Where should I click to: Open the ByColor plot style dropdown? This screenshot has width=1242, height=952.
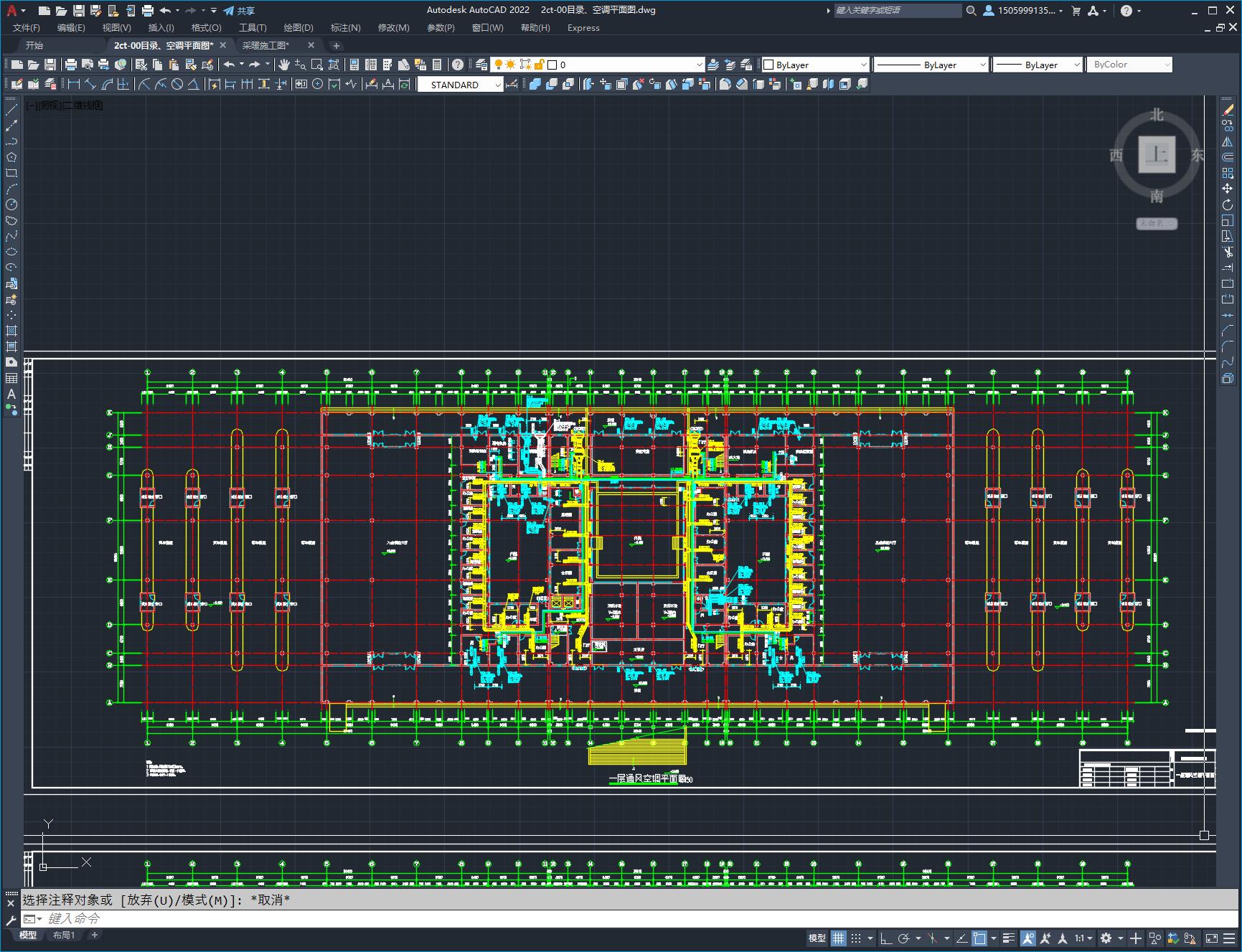tap(1129, 65)
